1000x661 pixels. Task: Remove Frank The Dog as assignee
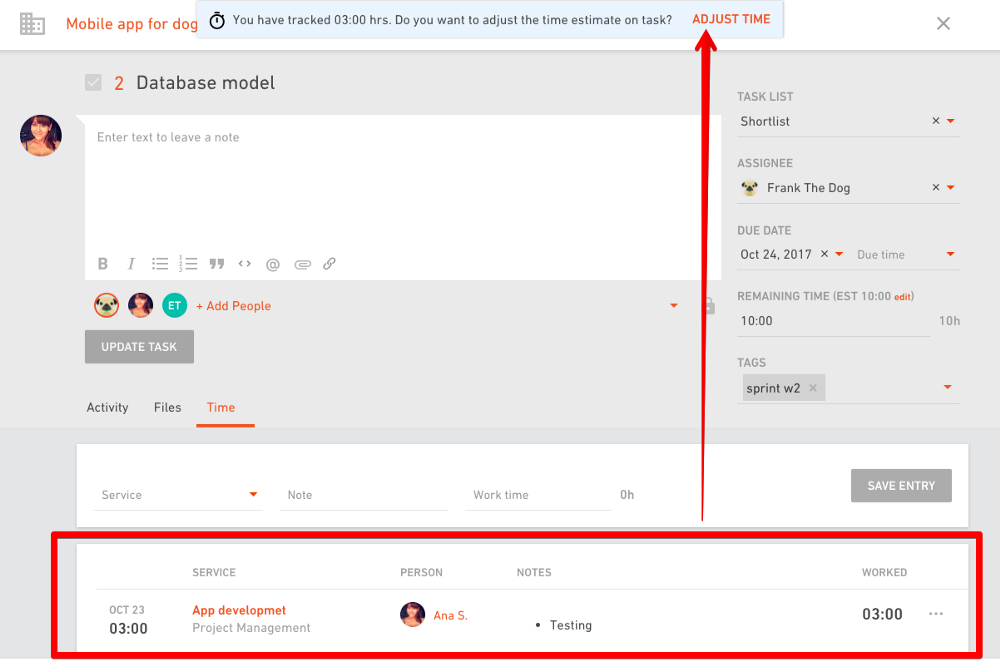936,187
